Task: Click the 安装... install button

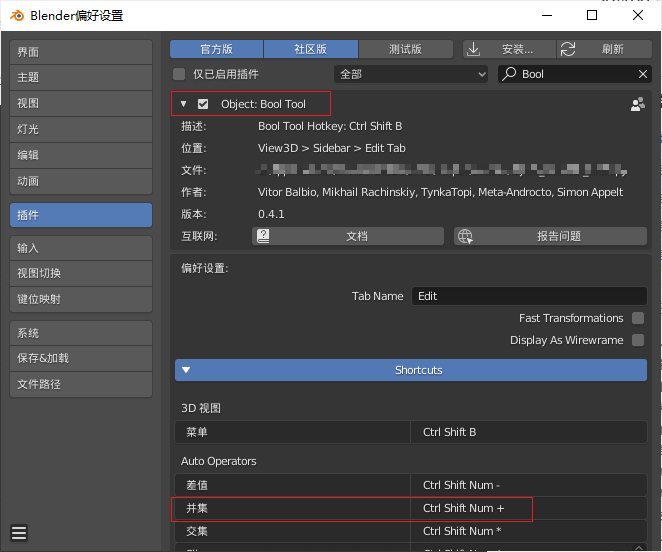Action: coord(510,49)
